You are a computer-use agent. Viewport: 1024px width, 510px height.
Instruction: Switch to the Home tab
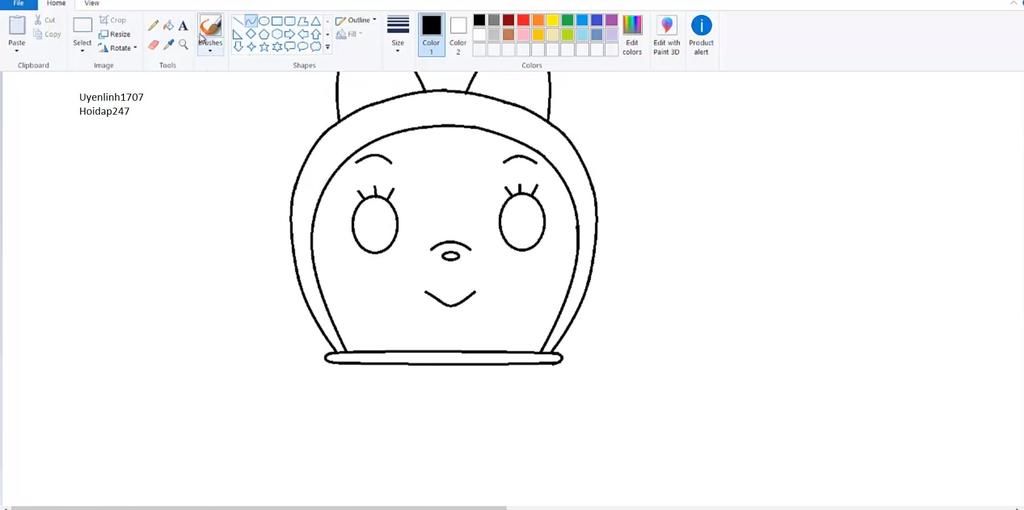56,3
